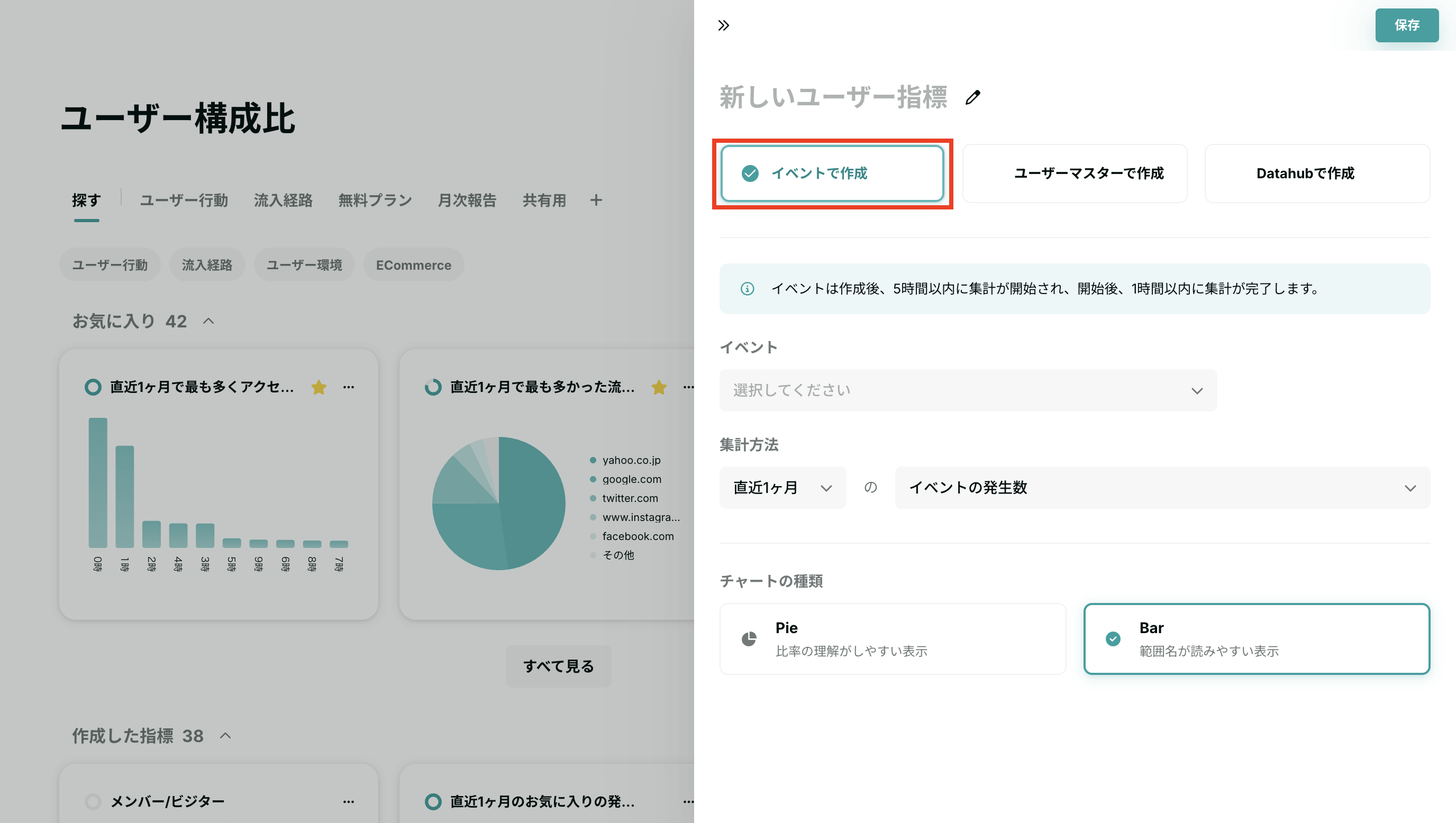Click the panel collapse arrow icon
1456x823 pixels.
(724, 25)
